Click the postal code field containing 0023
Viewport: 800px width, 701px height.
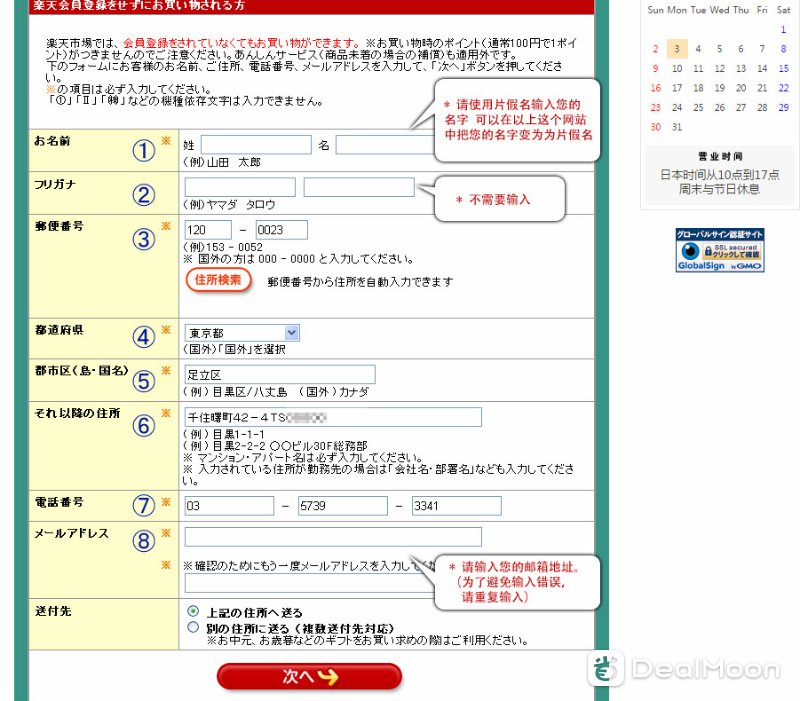(282, 230)
